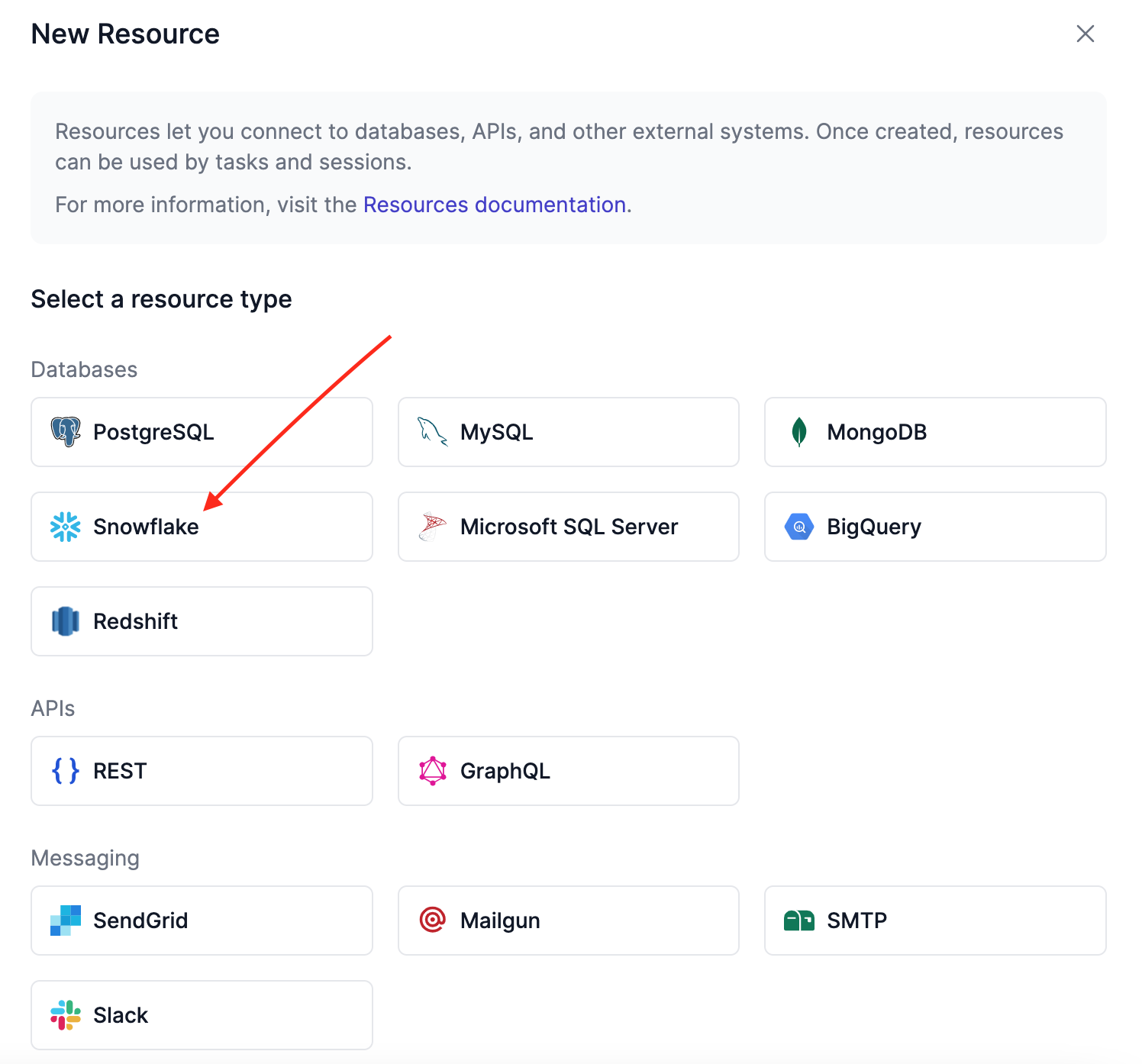Select the BigQuery resource card
This screenshot has height=1064, width=1142.
[x=934, y=527]
